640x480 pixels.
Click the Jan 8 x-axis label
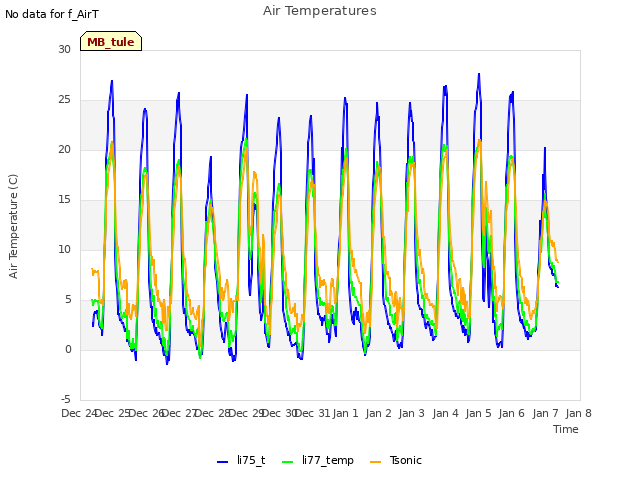coord(578,413)
